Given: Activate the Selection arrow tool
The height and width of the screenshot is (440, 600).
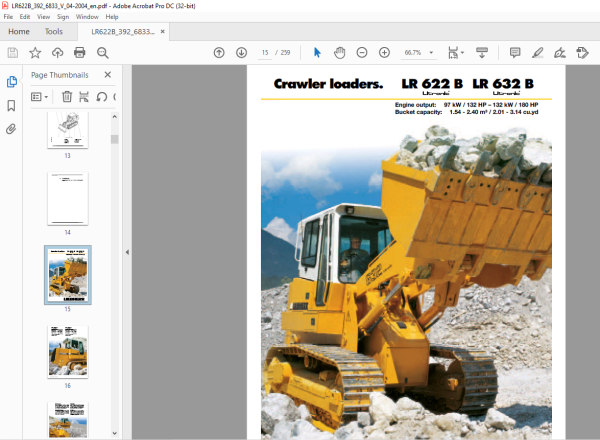Looking at the screenshot, I should (x=317, y=53).
